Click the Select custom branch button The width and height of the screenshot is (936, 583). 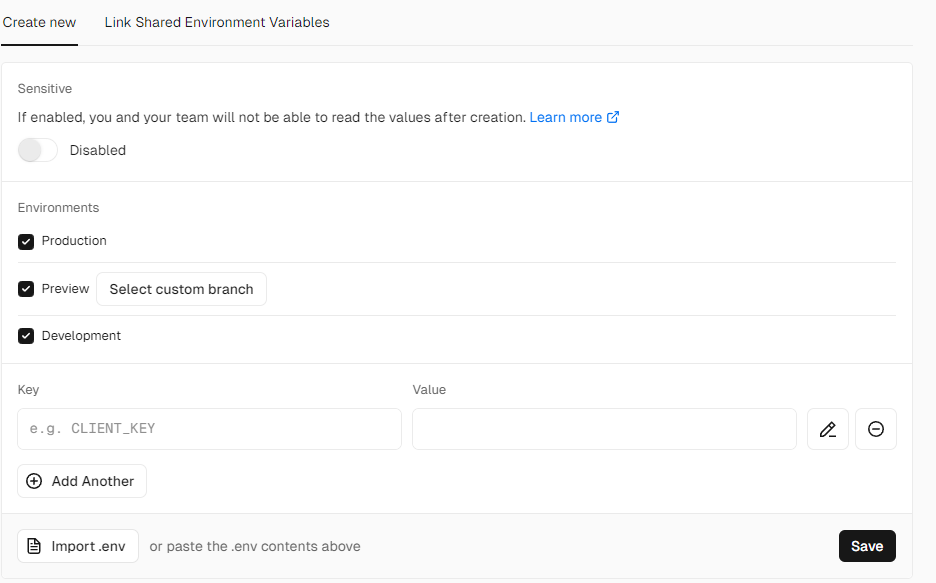pos(181,289)
